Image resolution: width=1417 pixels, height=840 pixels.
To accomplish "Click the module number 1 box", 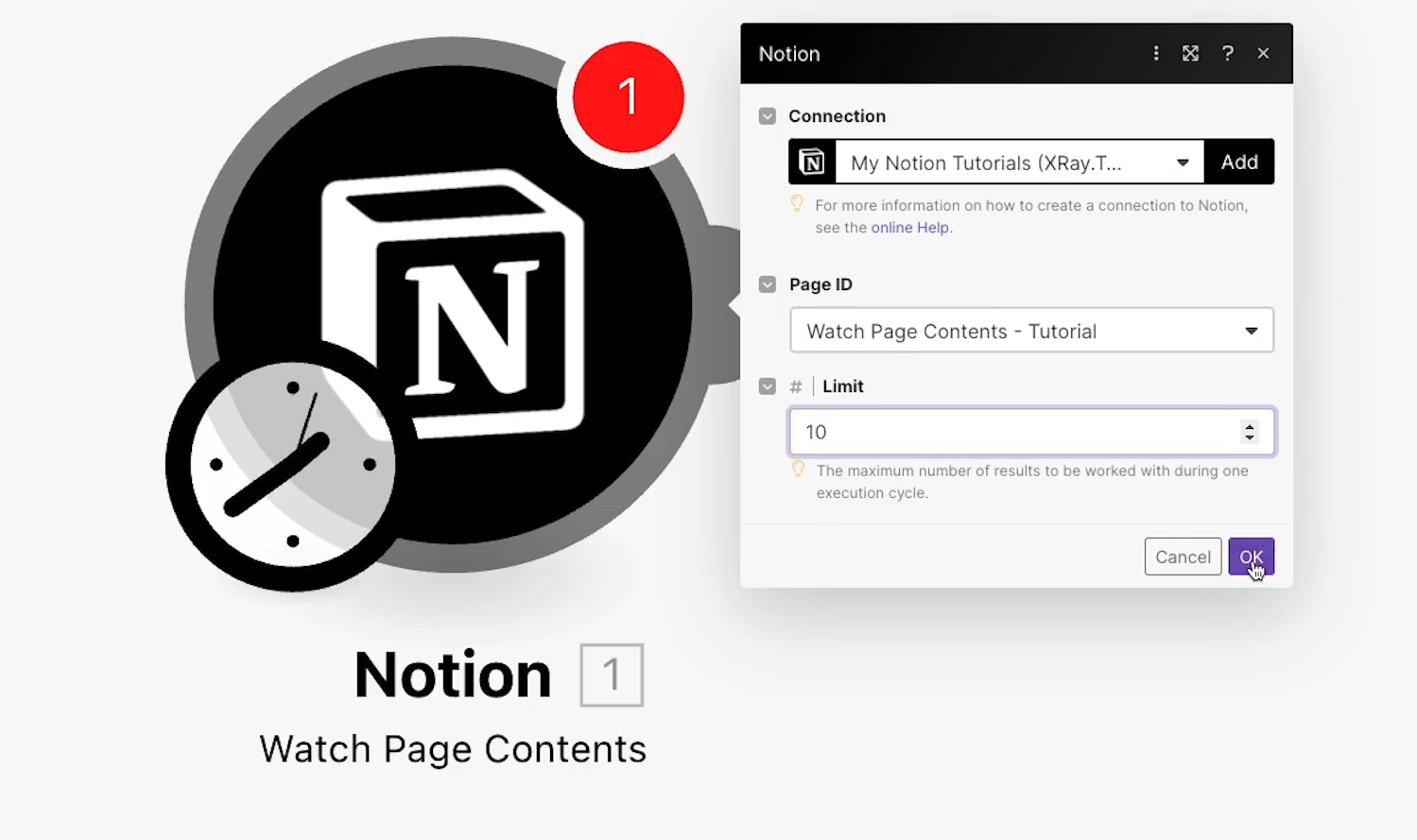I will (612, 675).
